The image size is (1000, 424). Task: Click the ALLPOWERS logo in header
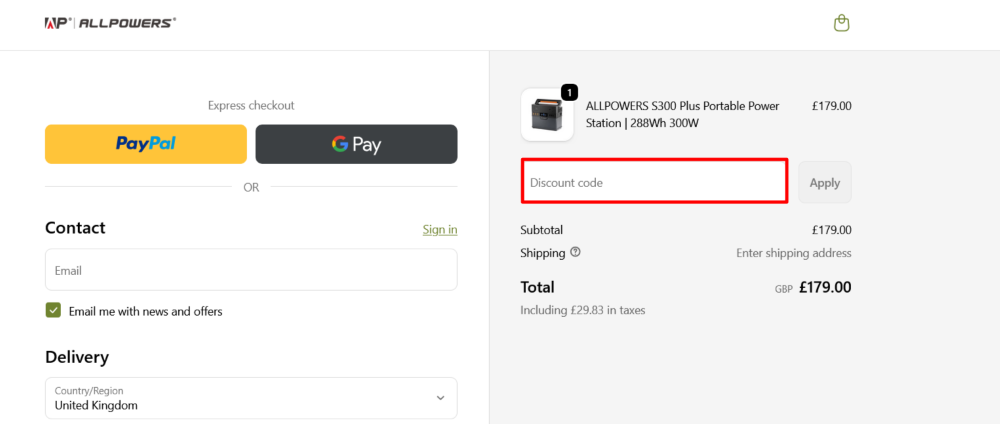[x=110, y=23]
